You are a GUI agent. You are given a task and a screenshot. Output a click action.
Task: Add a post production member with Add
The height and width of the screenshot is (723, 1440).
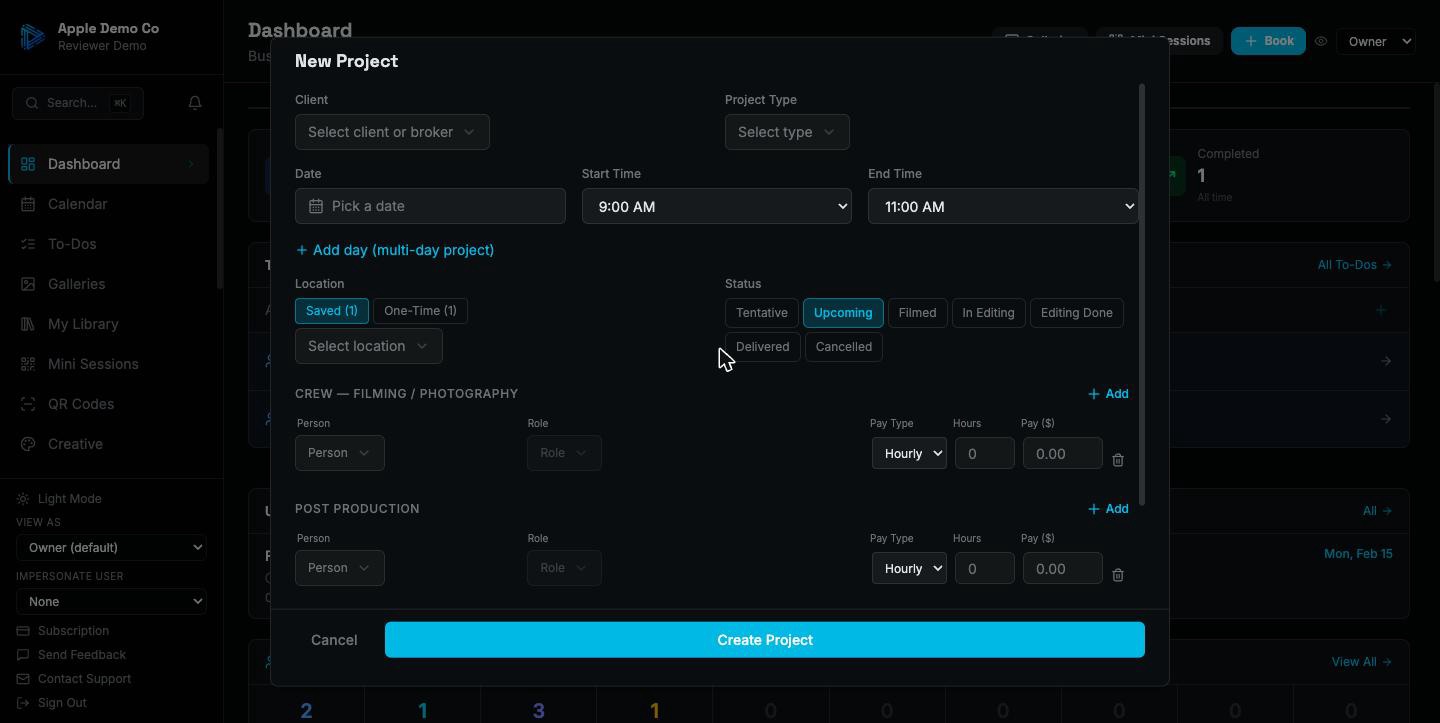[x=1108, y=509]
